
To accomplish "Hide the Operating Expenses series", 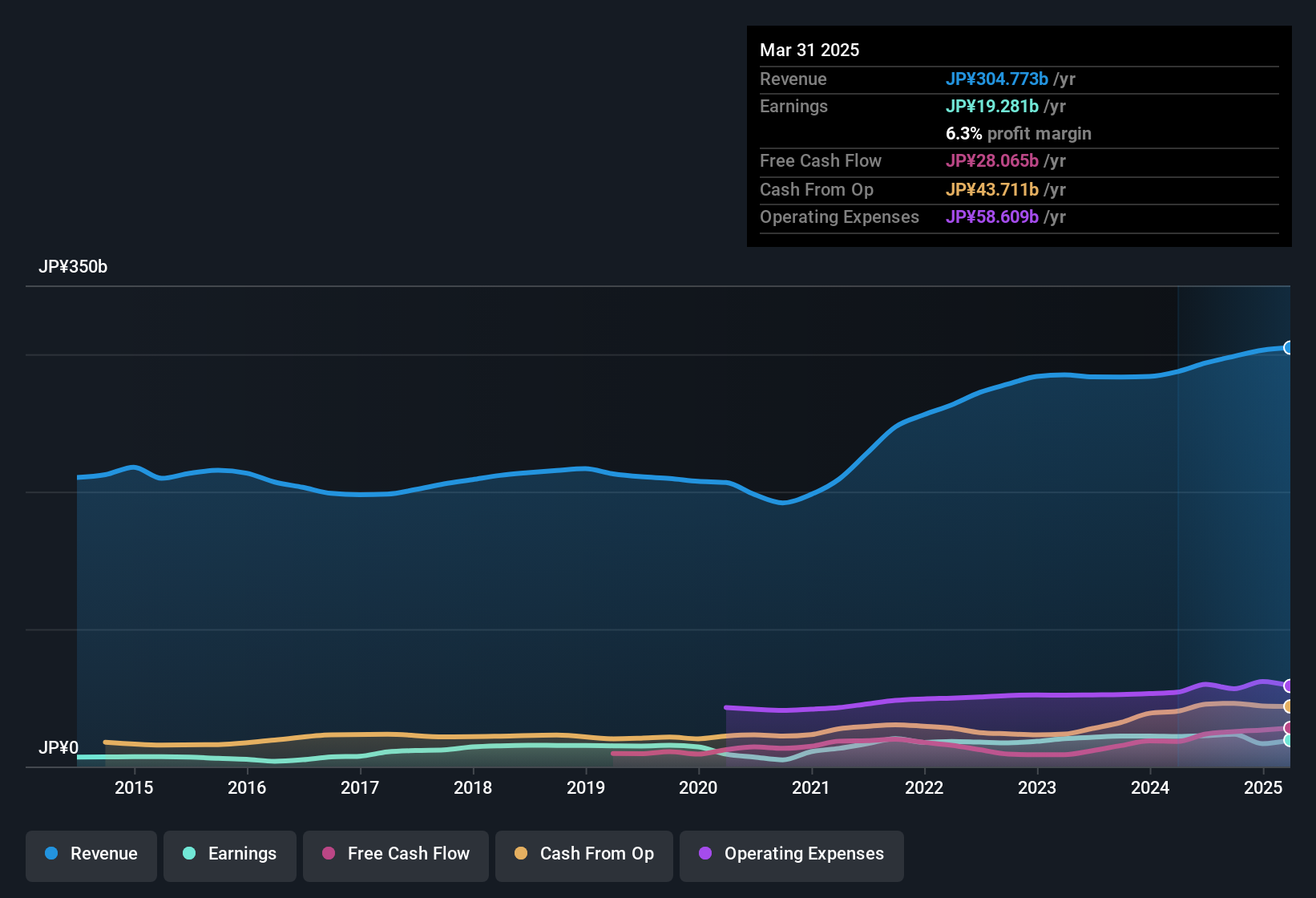I will pos(791,854).
